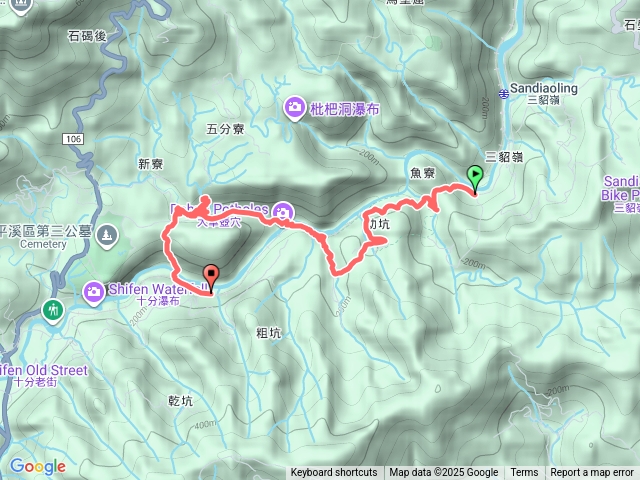This screenshot has width=640, height=480.
Task: Click the Dahua Potholes camera pin
Action: tap(283, 212)
